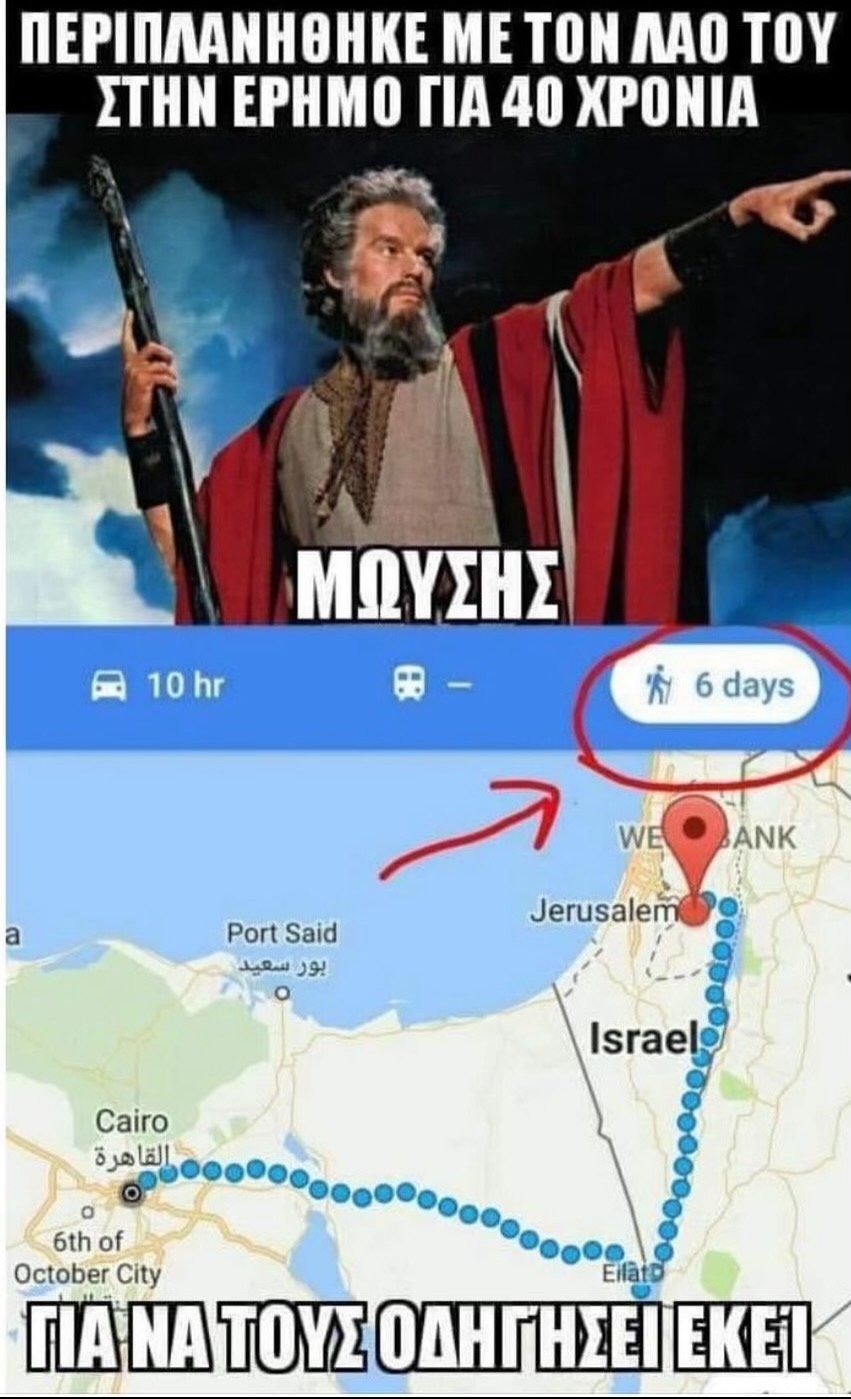The image size is (851, 1399).
Task: Click the 6th of October City dot
Action: 87,1213
